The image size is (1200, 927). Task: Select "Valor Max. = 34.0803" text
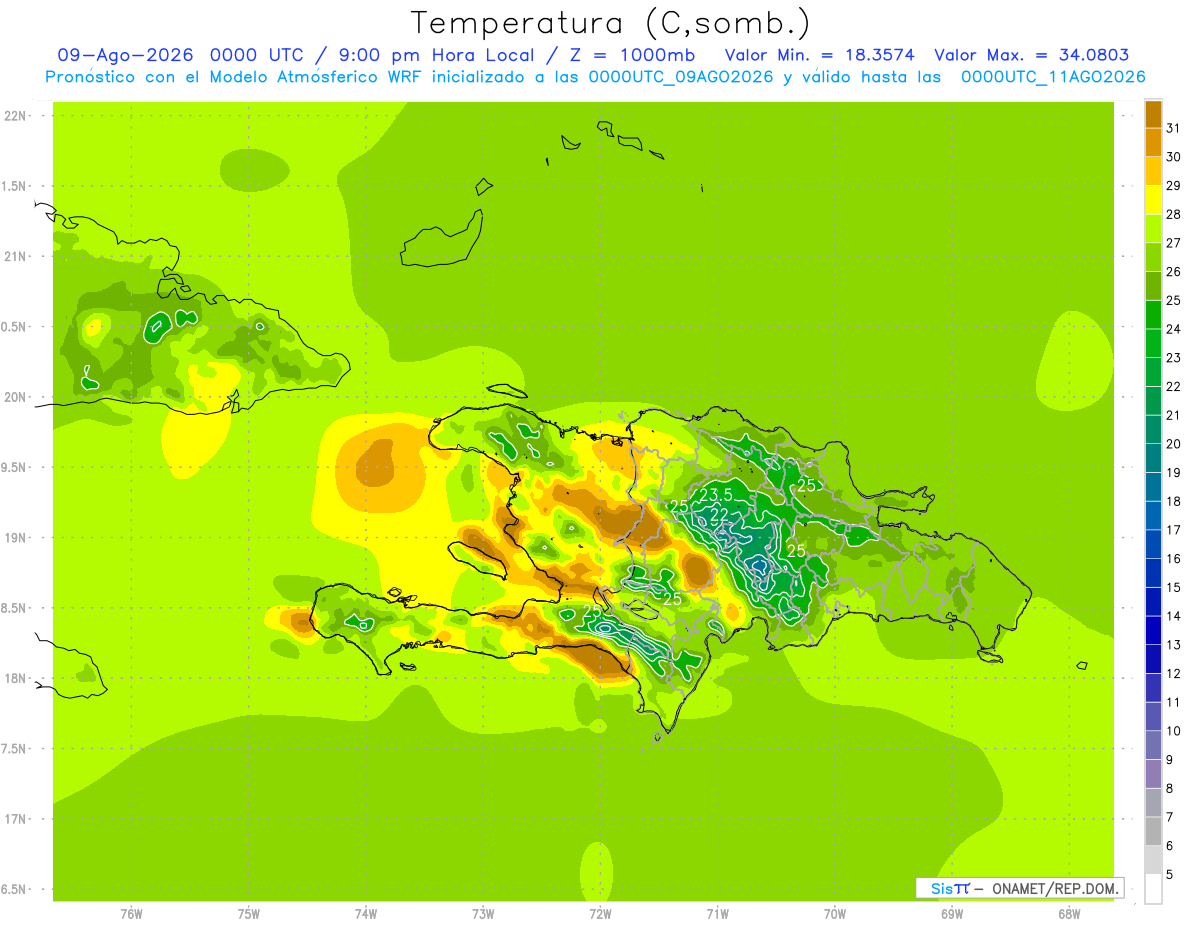pyautogui.click(x=1030, y=55)
